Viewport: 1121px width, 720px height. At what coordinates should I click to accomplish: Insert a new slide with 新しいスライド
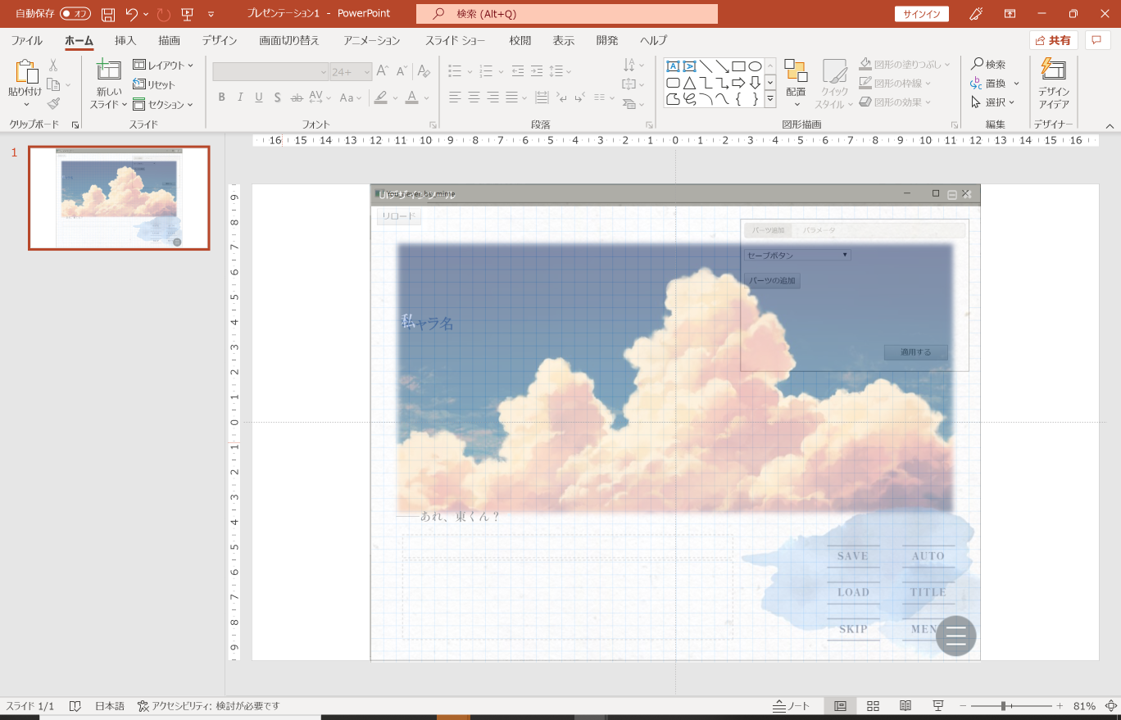[108, 70]
